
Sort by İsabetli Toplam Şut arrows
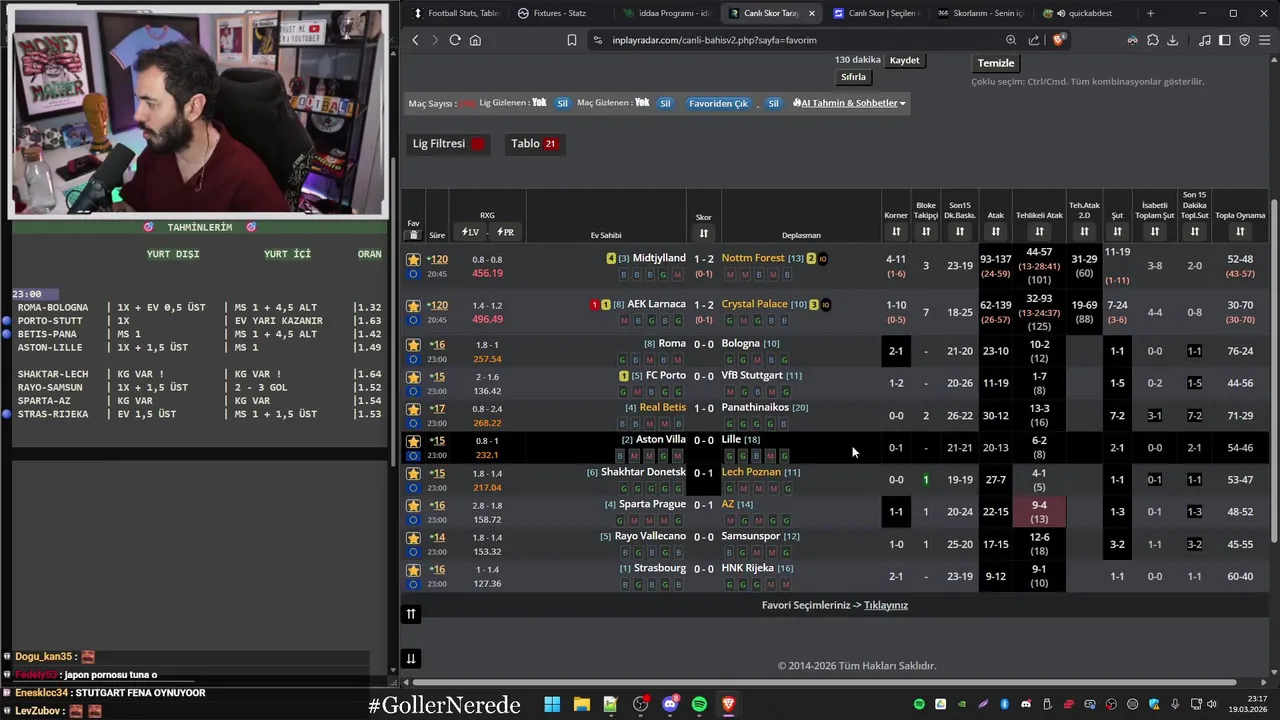[x=1155, y=232]
